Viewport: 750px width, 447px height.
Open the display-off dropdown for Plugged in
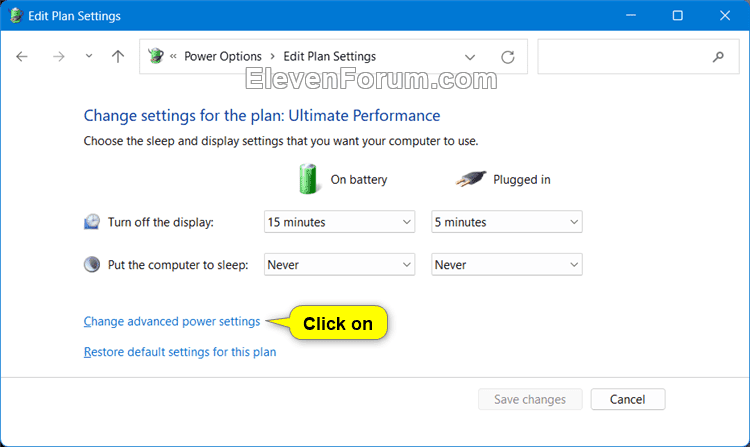pos(507,222)
